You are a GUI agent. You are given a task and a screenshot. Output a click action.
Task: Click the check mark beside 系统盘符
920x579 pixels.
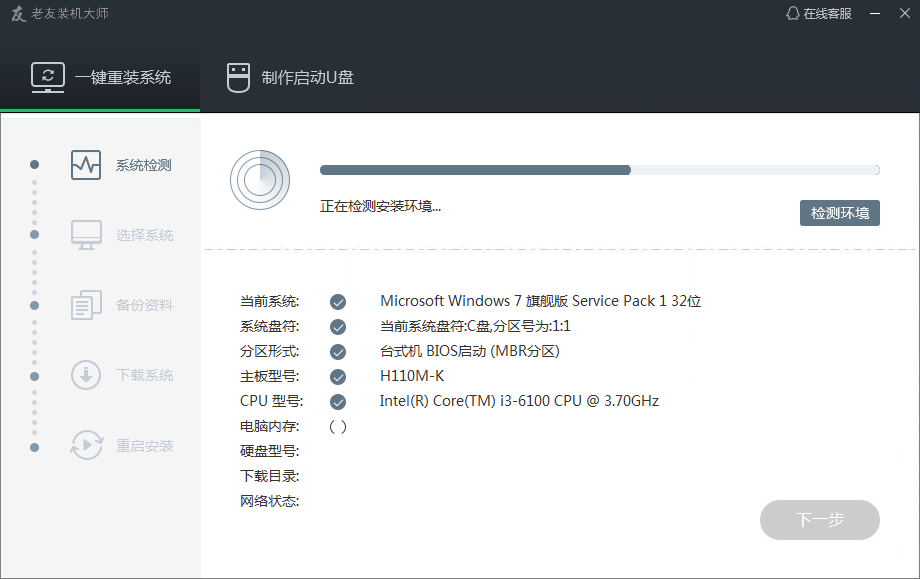[338, 327]
